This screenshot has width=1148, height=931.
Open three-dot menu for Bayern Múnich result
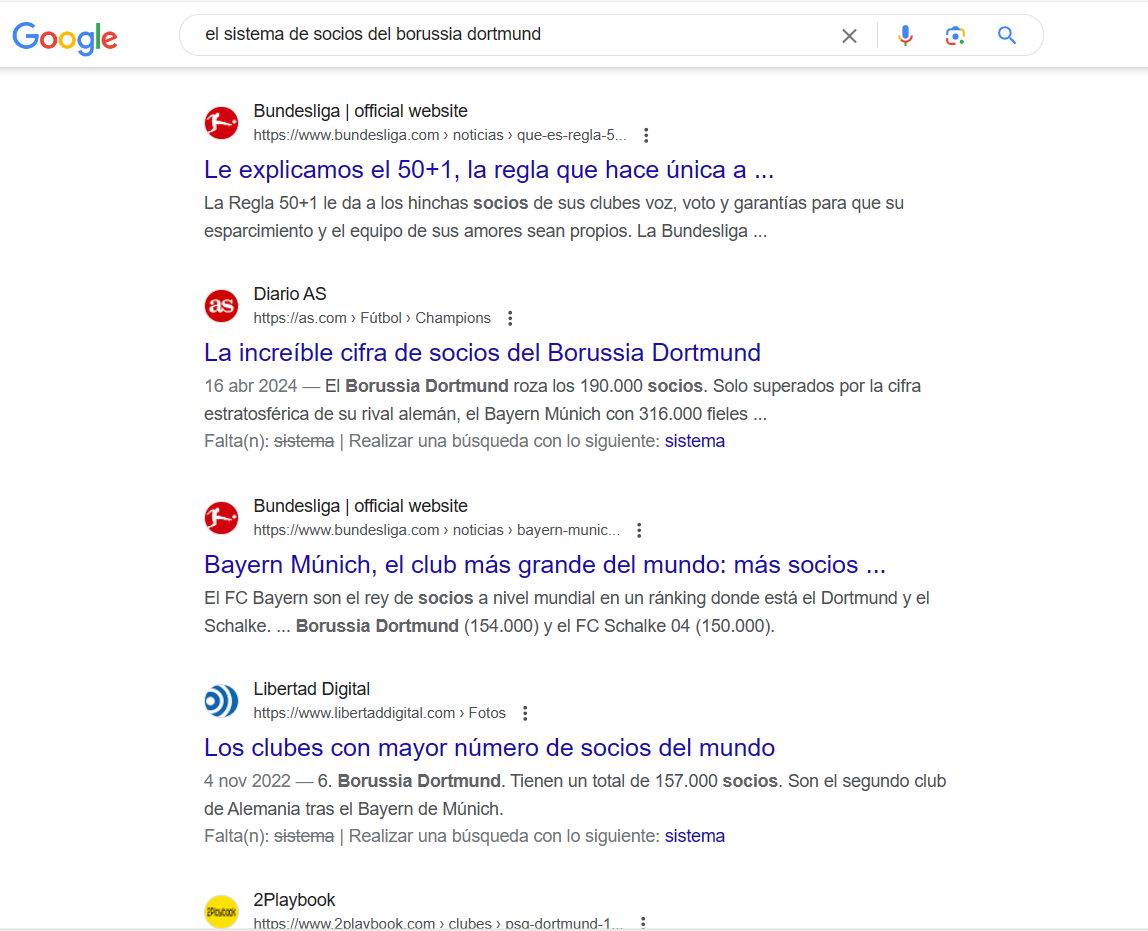click(639, 531)
